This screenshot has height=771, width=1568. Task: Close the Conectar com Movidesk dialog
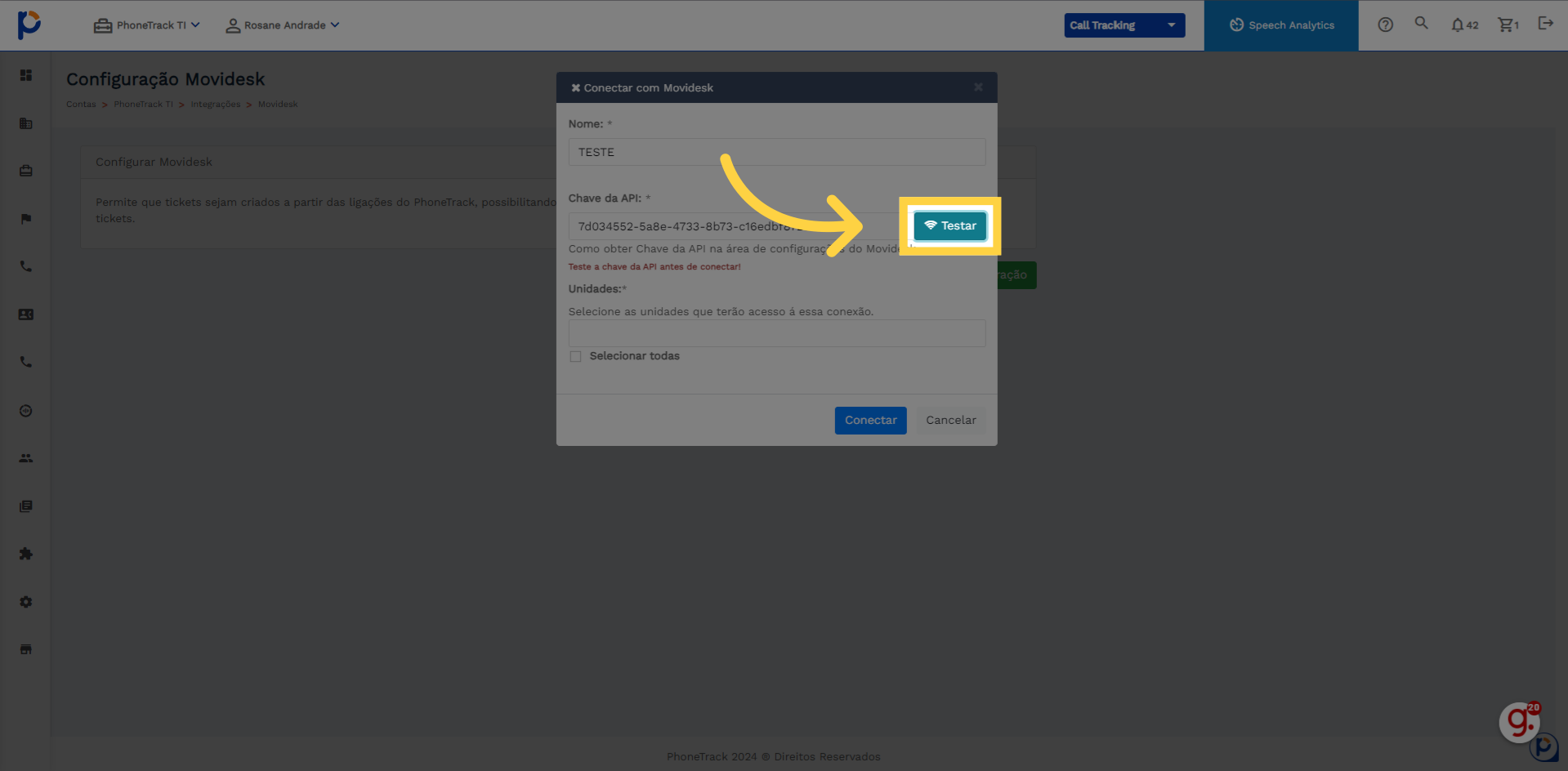coord(978,87)
